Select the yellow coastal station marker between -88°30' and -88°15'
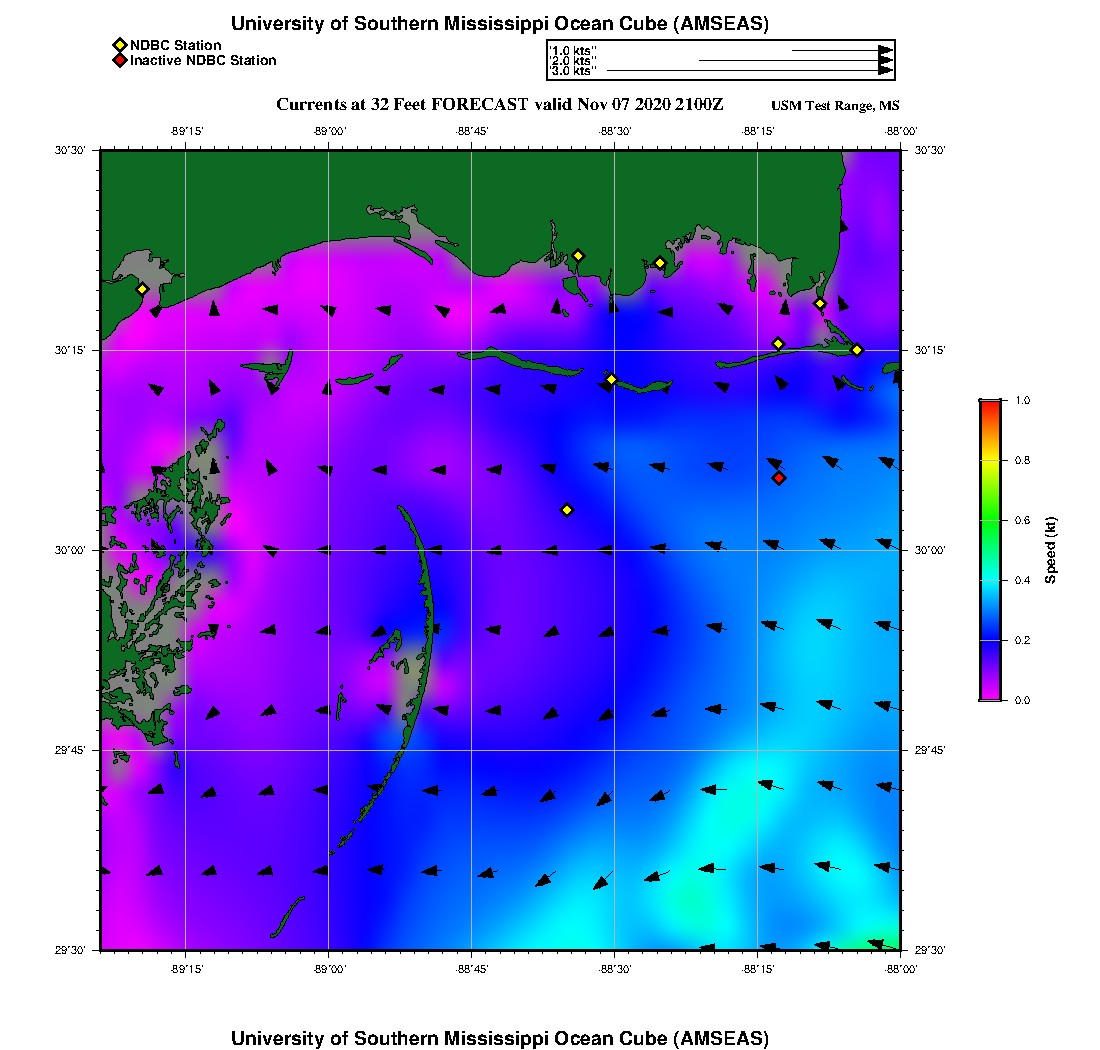Viewport: 1100px width, 1050px height. point(659,263)
